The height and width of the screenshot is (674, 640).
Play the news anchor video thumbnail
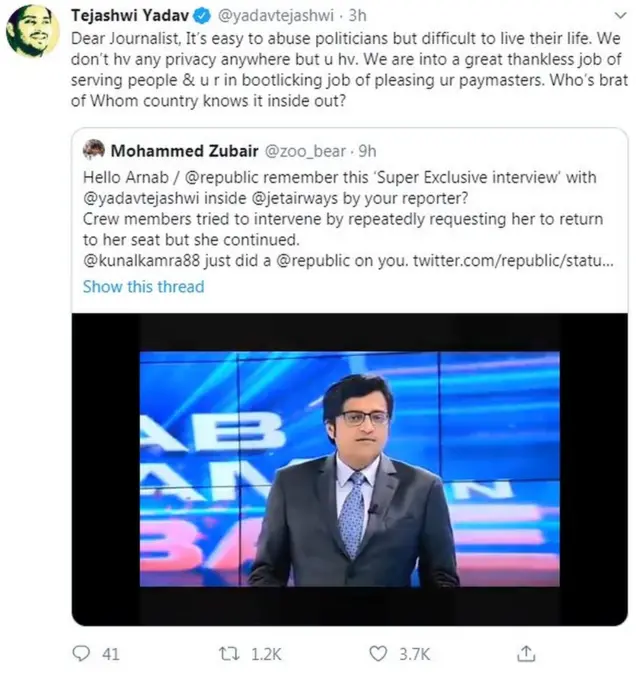(349, 469)
